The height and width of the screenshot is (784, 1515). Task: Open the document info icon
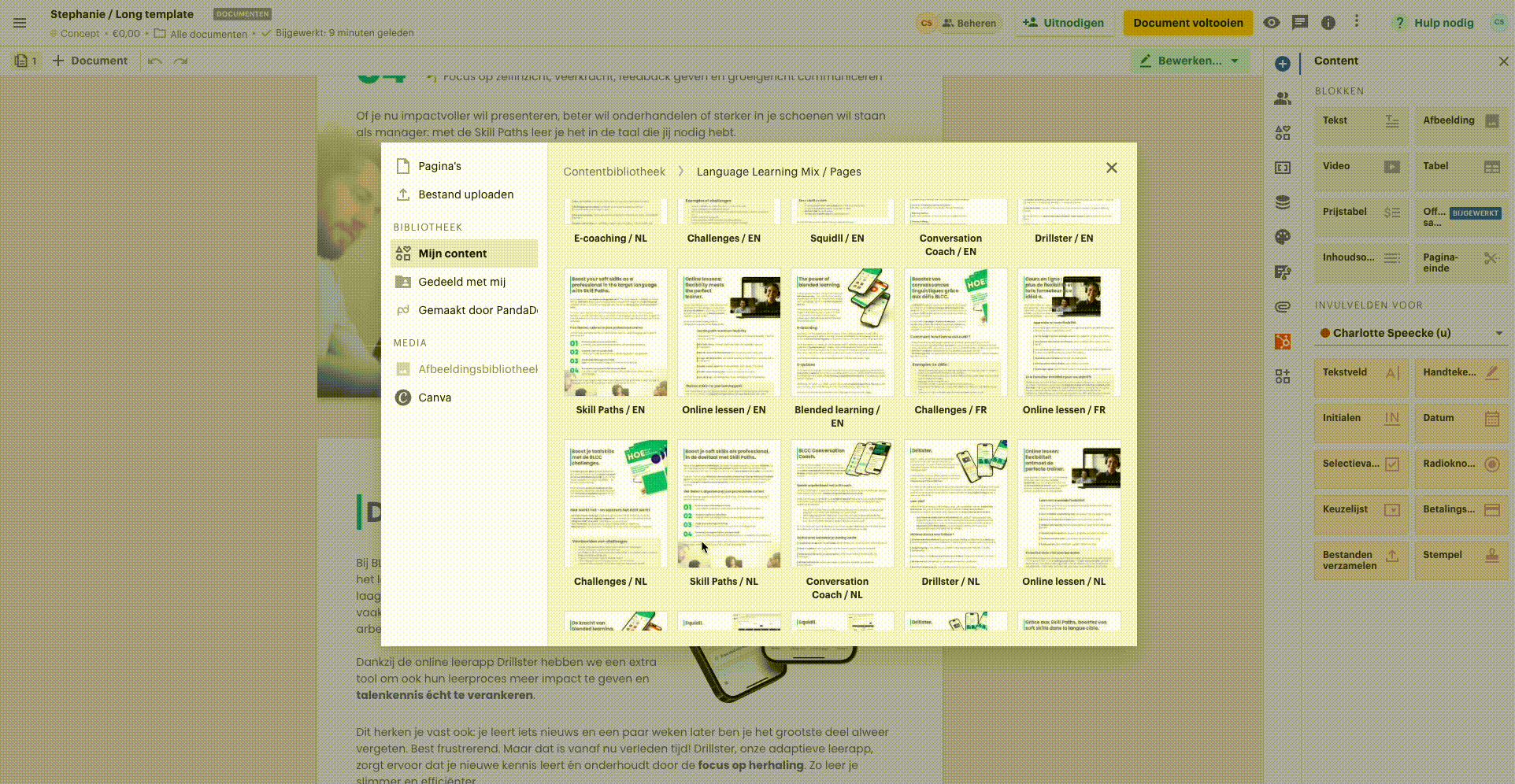1328,23
